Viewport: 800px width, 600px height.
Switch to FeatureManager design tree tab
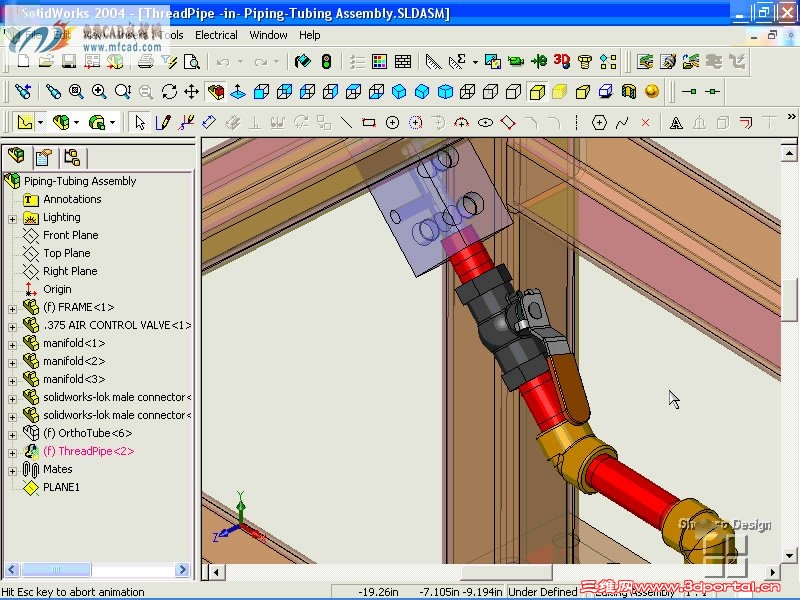click(16, 157)
